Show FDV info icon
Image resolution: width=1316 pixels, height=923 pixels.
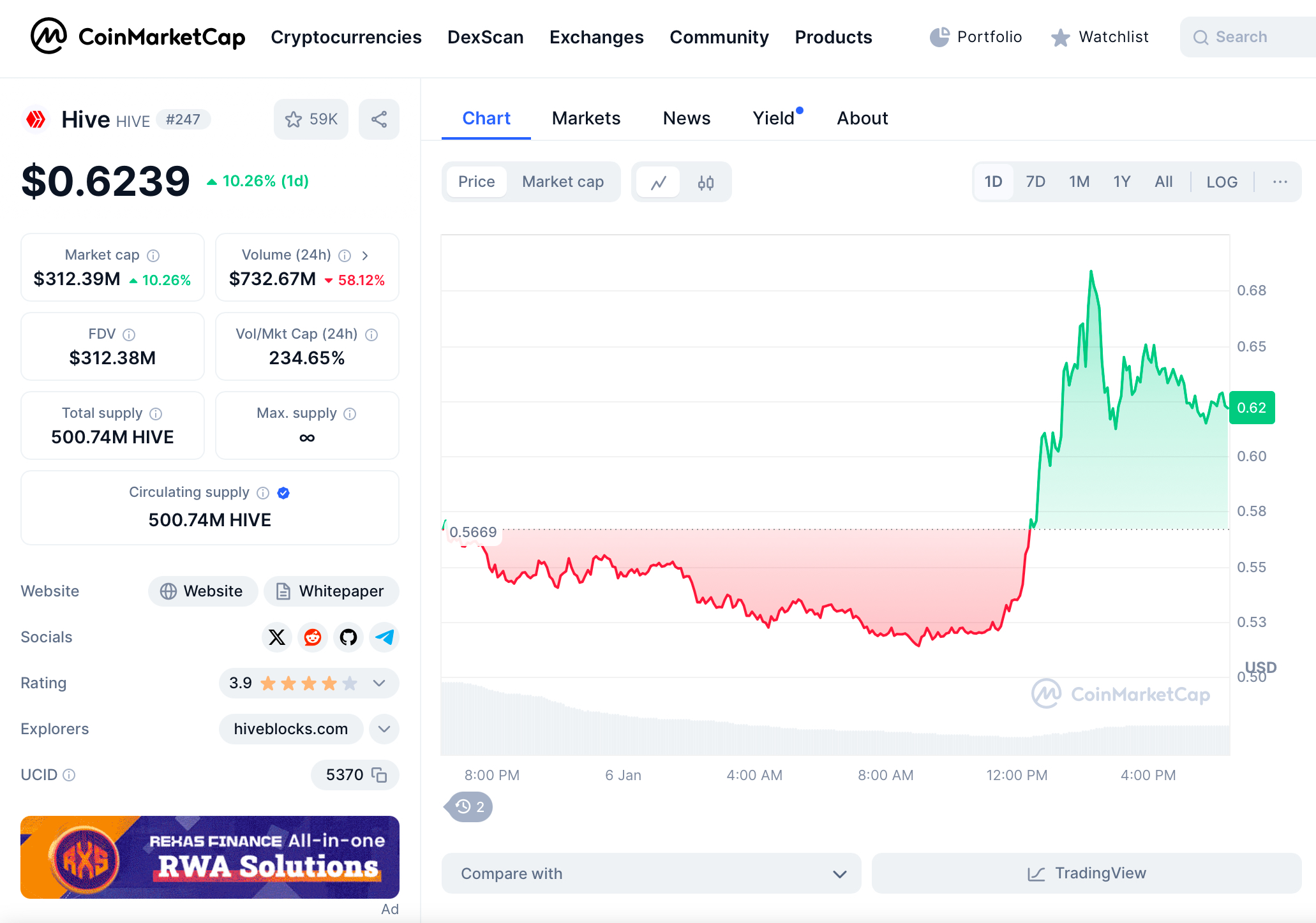coord(129,334)
